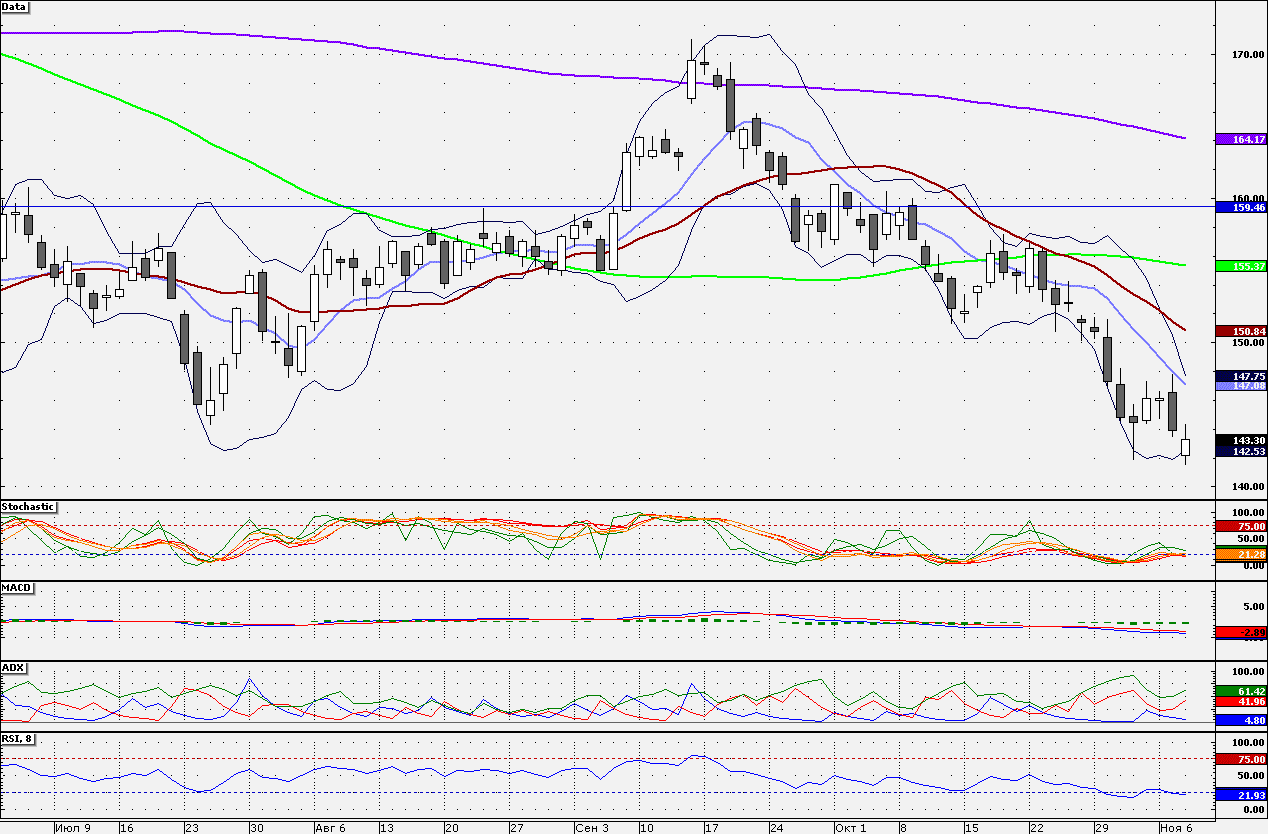Click the green 61.42 ADX value label
Image resolution: width=1268 pixels, height=834 pixels.
tap(1241, 691)
